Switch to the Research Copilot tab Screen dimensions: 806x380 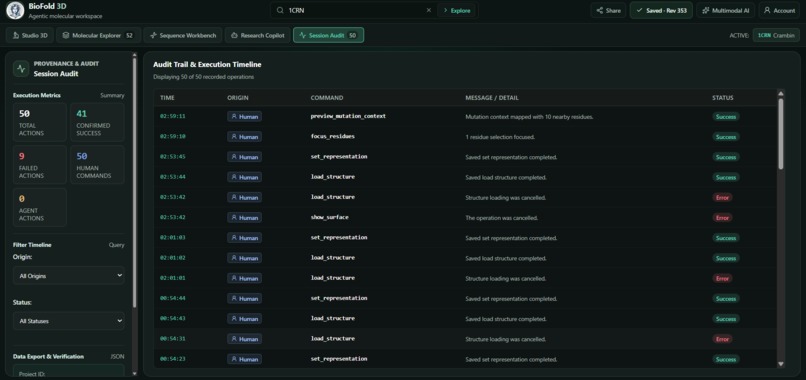click(258, 35)
